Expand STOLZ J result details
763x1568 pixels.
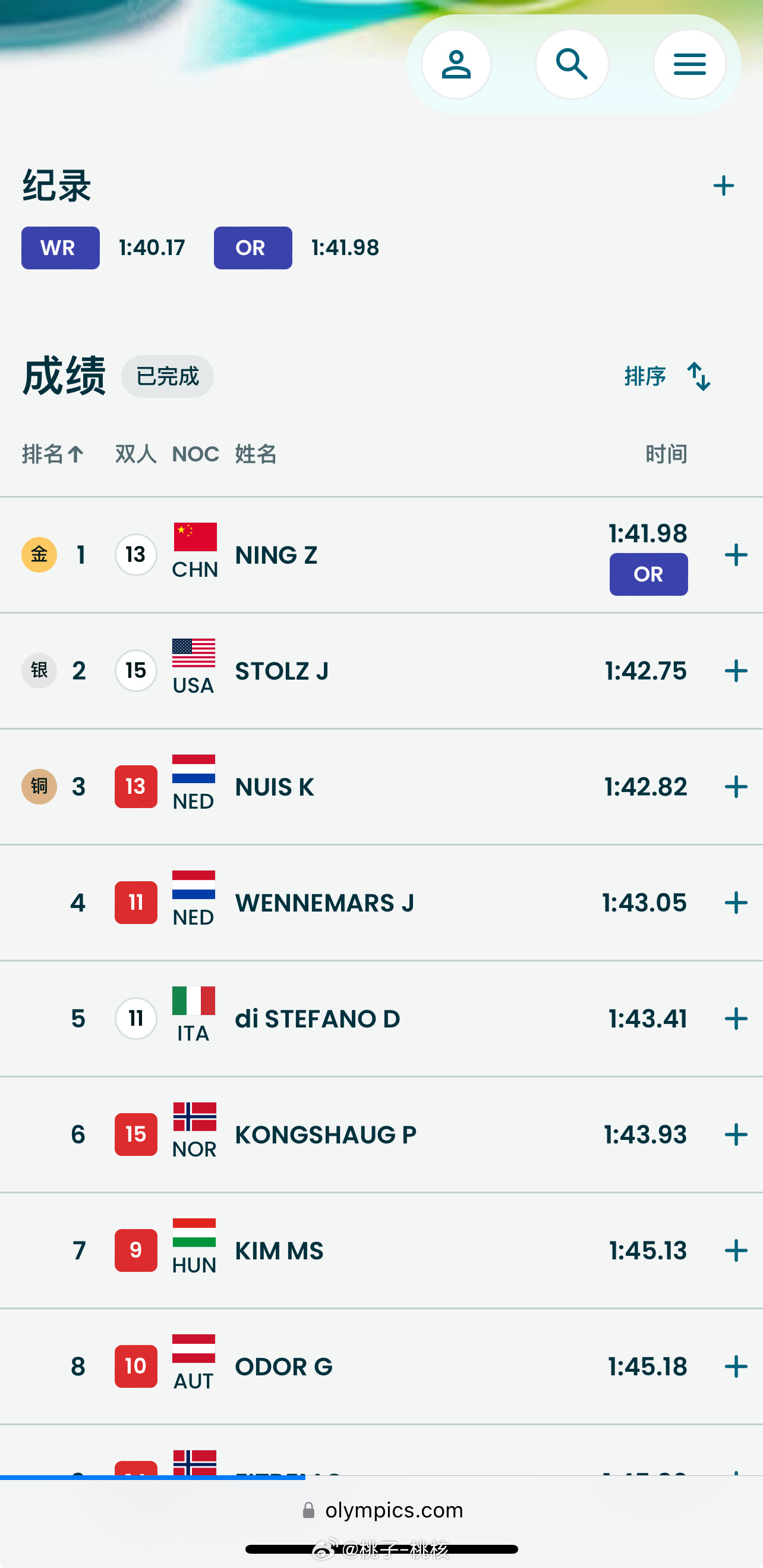(x=736, y=671)
